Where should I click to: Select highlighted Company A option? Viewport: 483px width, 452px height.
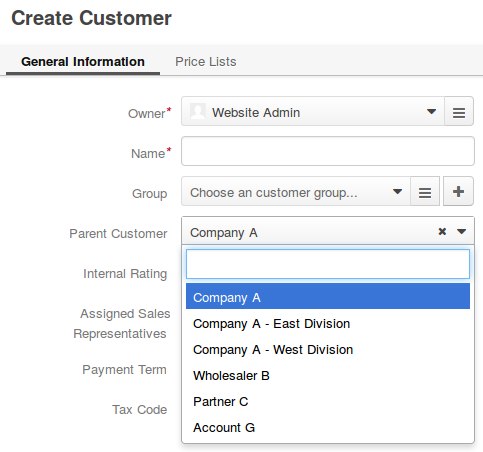click(328, 296)
